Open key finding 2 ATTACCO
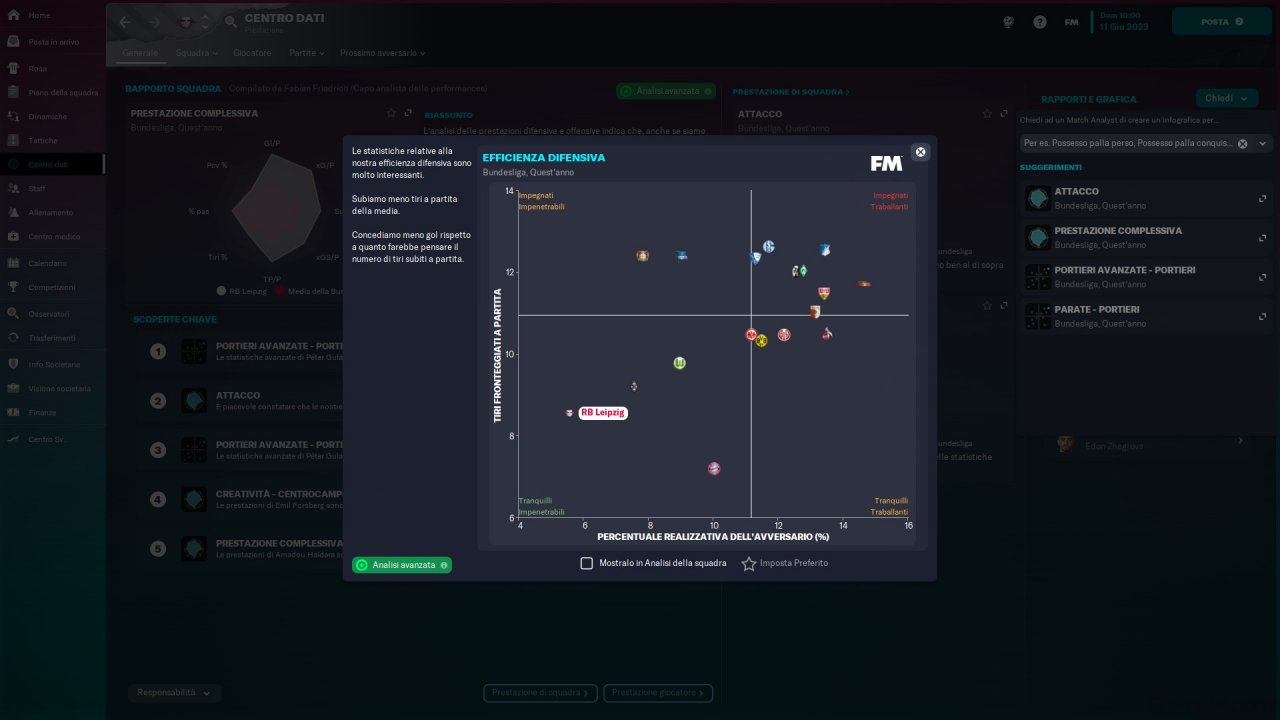Image resolution: width=1280 pixels, height=720 pixels. [240, 400]
